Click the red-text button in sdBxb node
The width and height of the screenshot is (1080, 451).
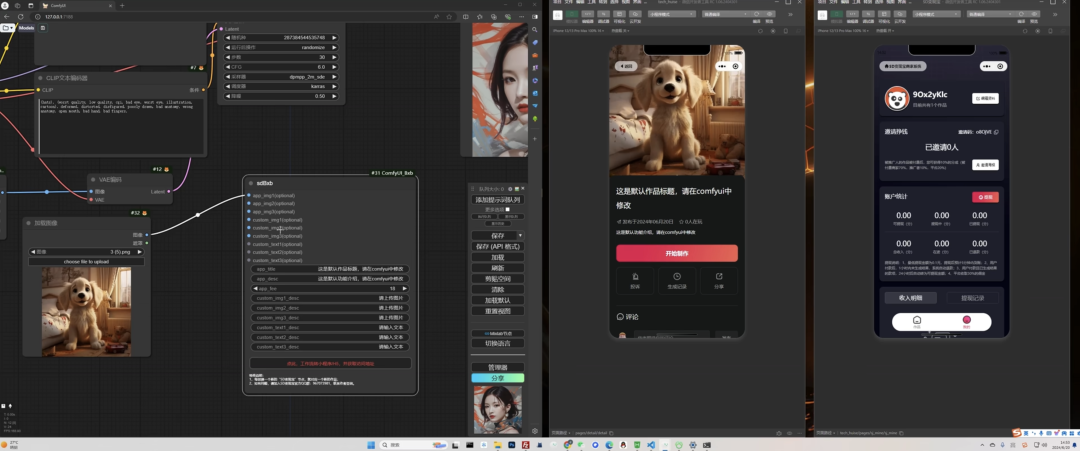point(330,363)
